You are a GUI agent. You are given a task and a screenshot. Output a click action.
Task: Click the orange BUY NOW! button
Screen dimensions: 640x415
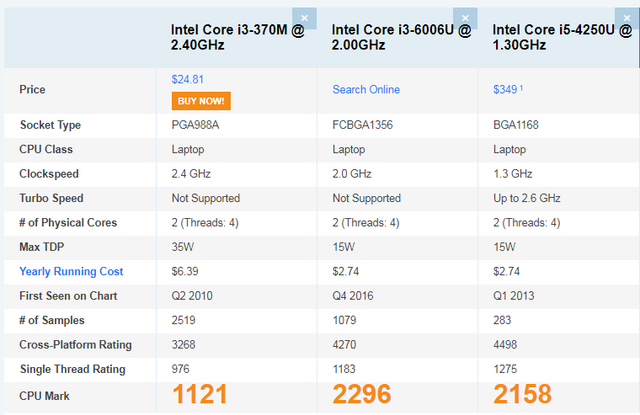point(201,101)
